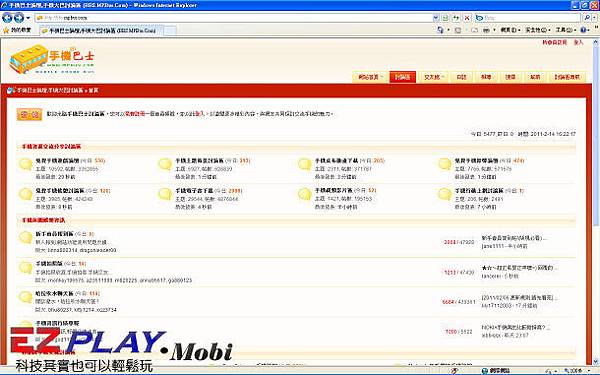Screen dimensions: 600x375
Task: Expand the printer icon dropdown arrow
Action: (494, 30)
